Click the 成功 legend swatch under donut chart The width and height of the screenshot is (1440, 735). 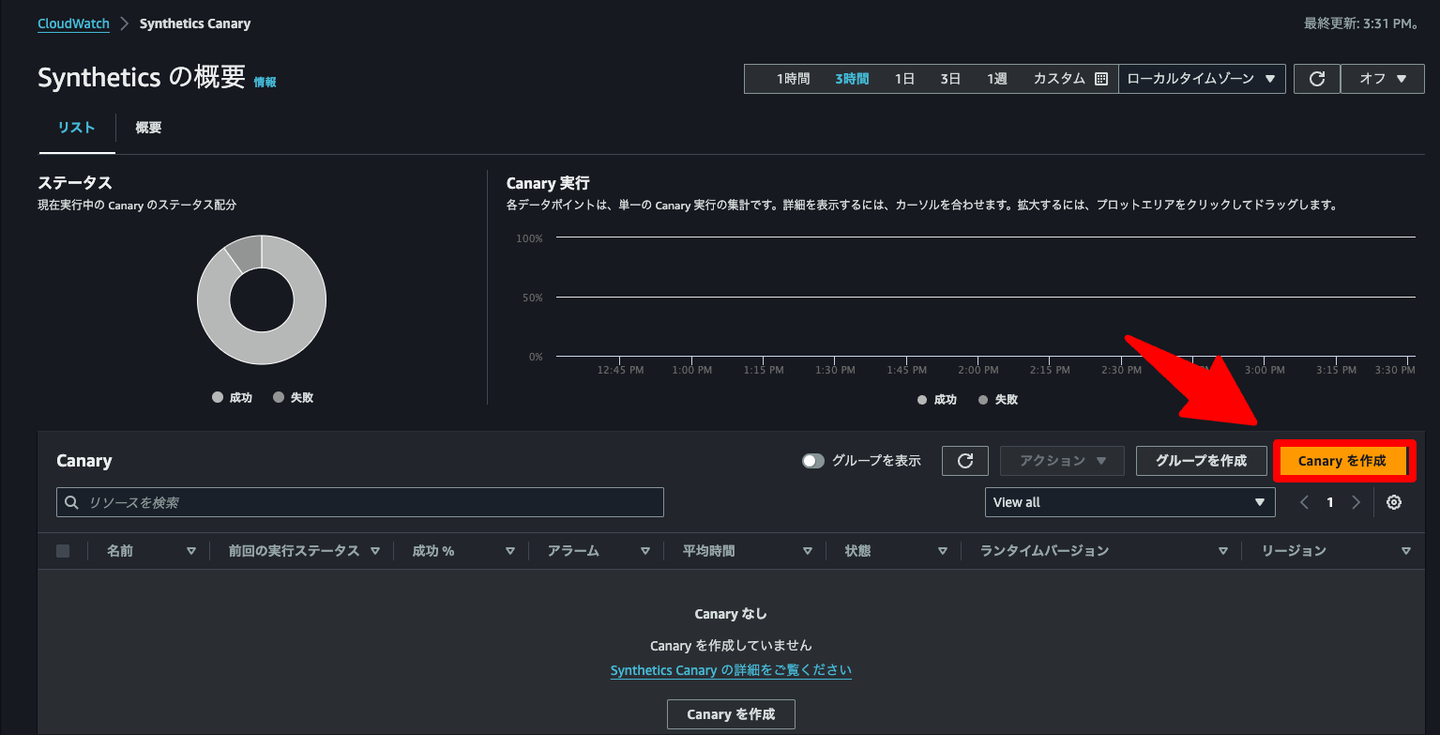(218, 398)
